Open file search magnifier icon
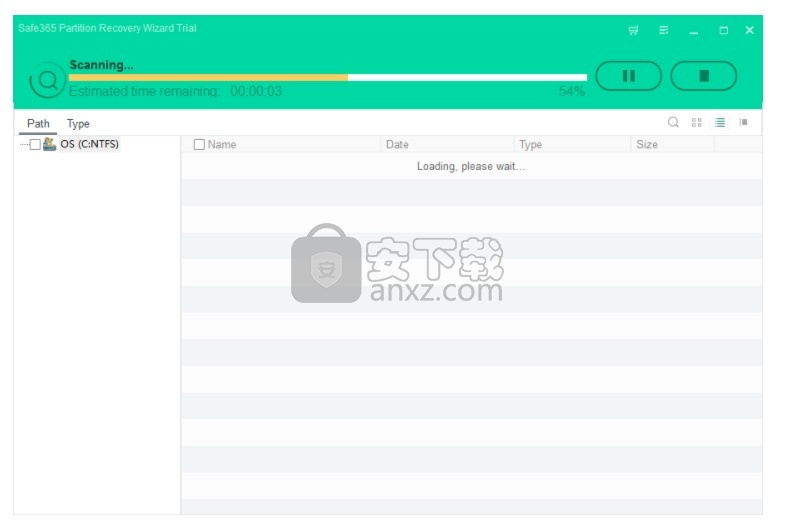This screenshot has width=799, height=529. click(x=673, y=122)
